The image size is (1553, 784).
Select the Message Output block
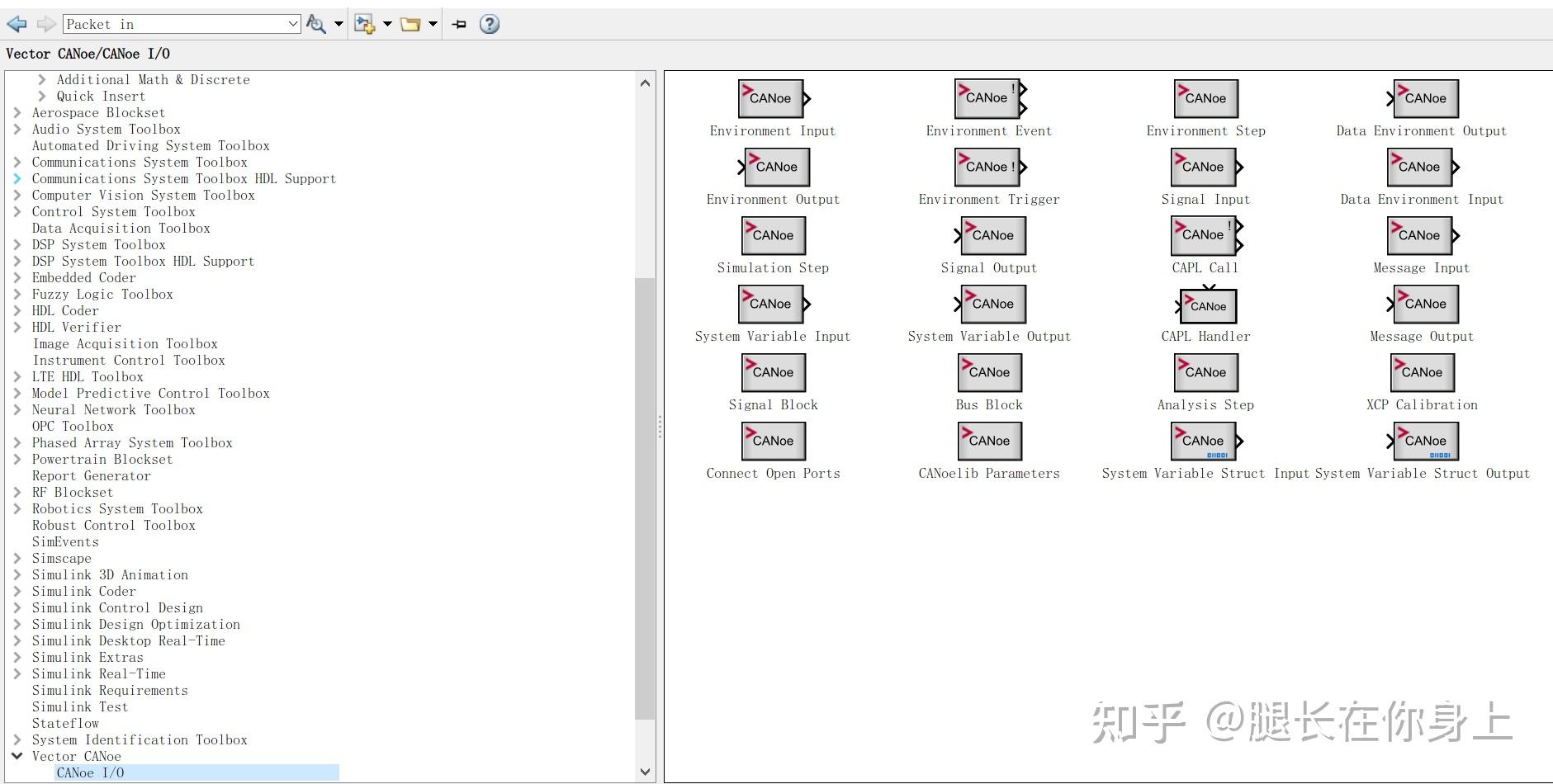(1421, 304)
